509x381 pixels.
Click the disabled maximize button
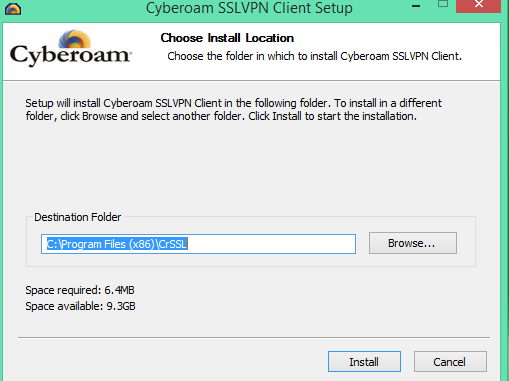[443, 4]
